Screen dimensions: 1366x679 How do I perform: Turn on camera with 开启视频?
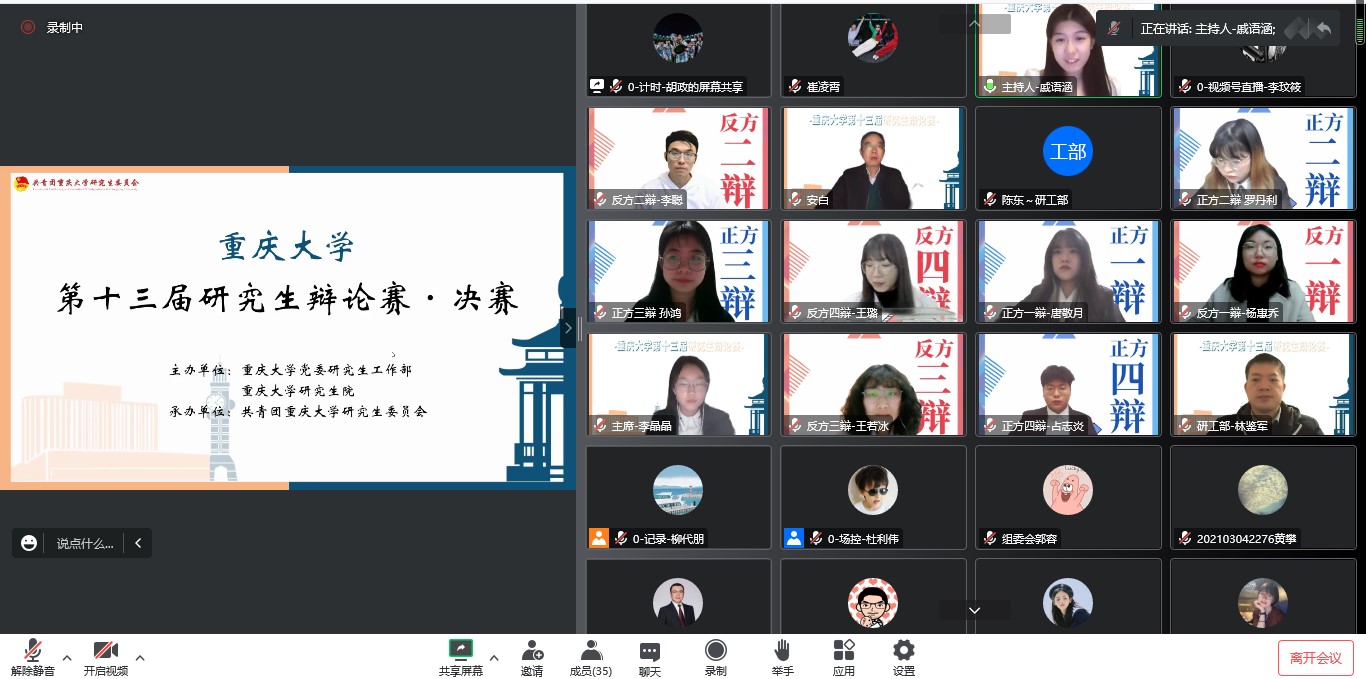pos(106,658)
